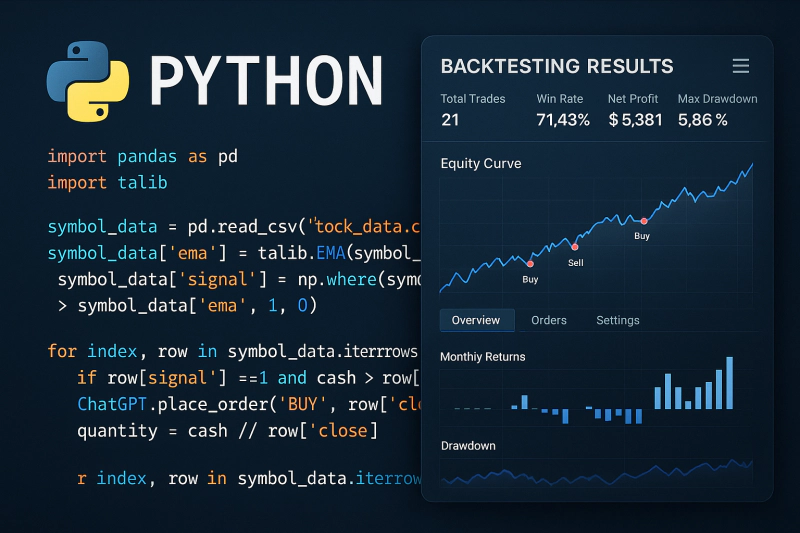
Task: Select the Win Rate value 71,43%
Action: tap(563, 120)
